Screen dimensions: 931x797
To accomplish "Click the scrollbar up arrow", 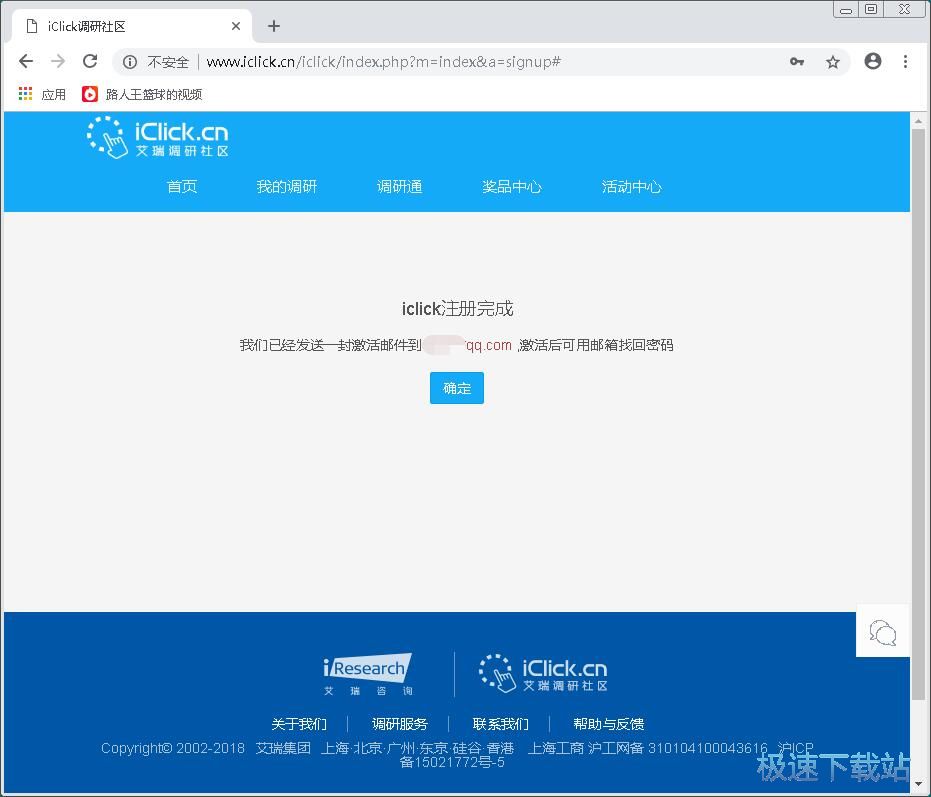I will tap(918, 121).
